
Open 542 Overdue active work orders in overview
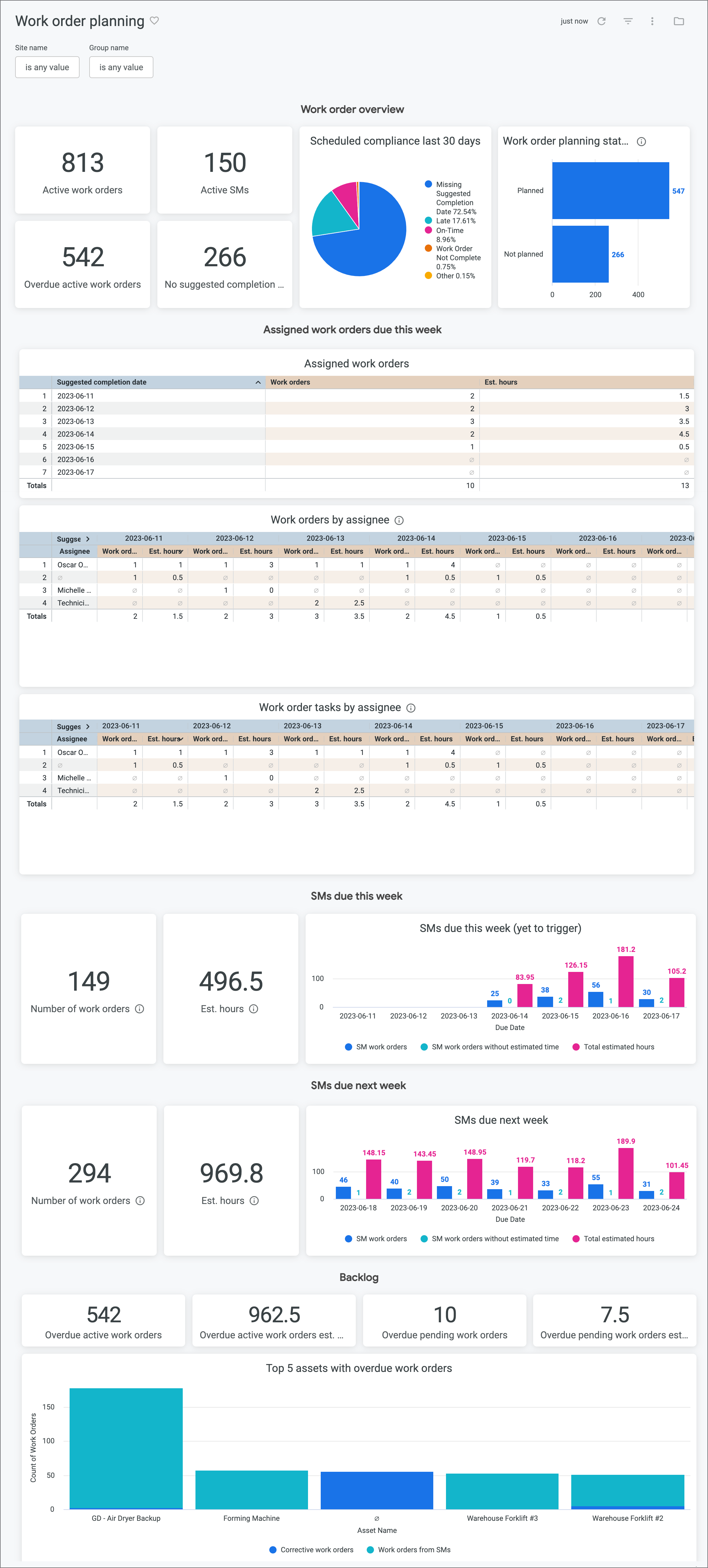point(82,264)
